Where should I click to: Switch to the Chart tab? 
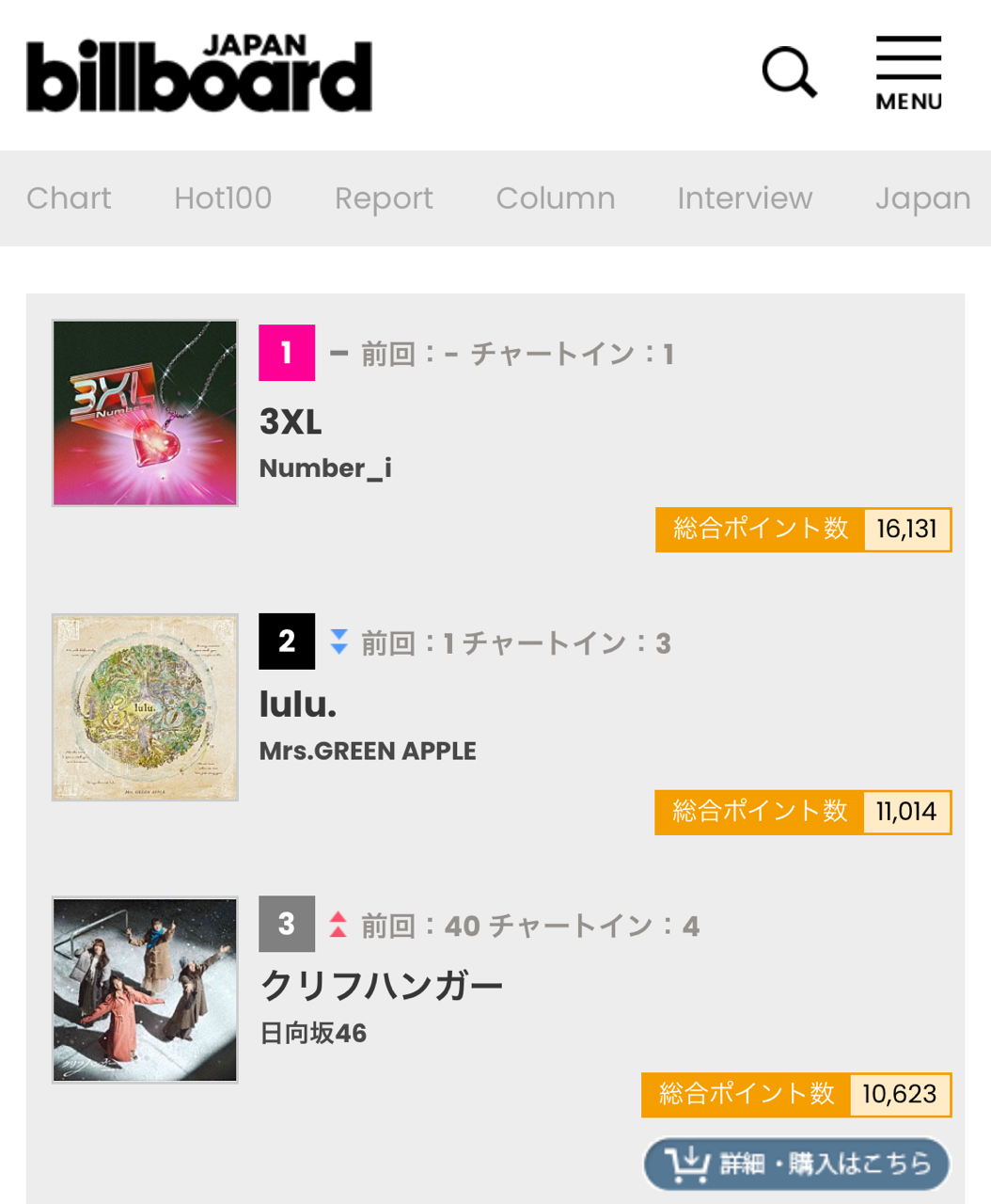point(69,198)
